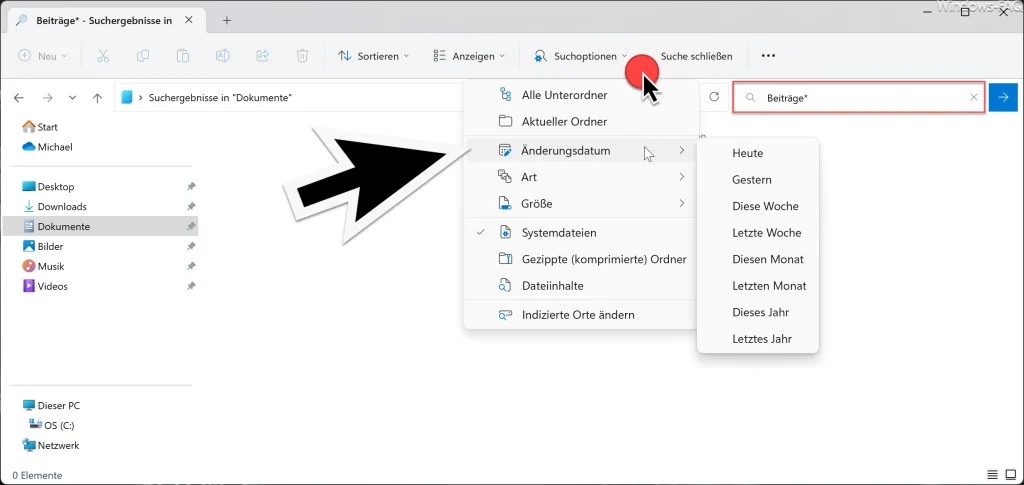
Task: Go back with the left arrow
Action: [x=19, y=98]
